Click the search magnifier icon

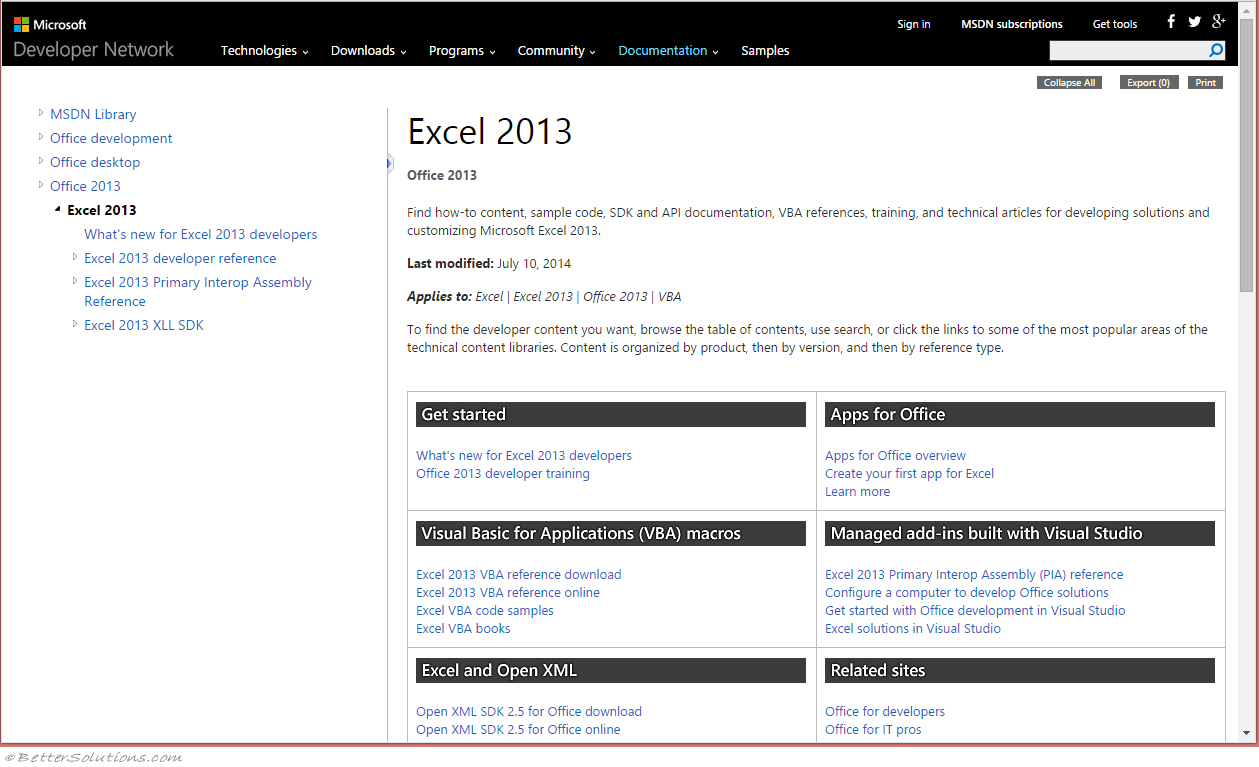point(1217,50)
